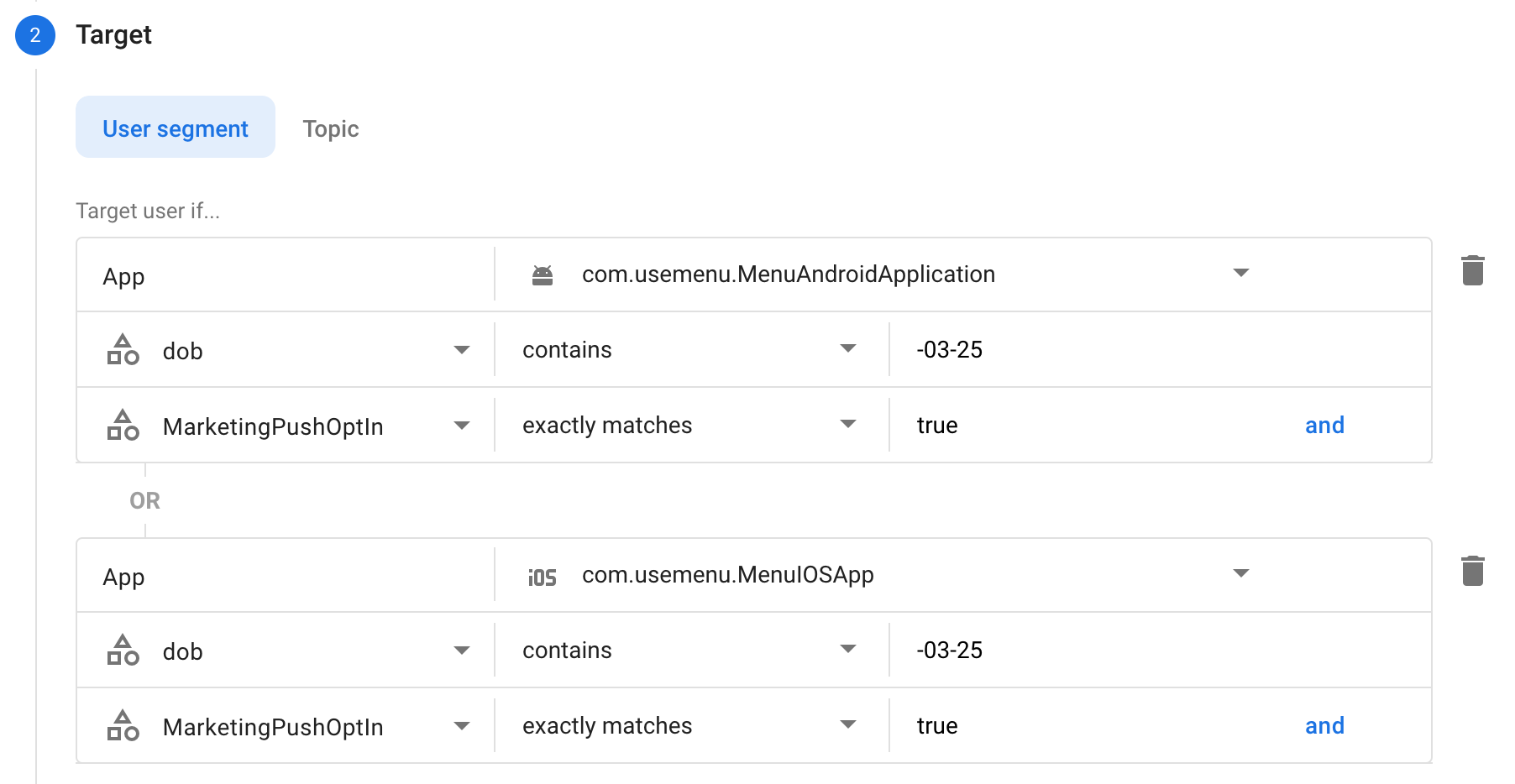Click the property icon beside iOS dob condition
1515x784 pixels.
point(123,650)
